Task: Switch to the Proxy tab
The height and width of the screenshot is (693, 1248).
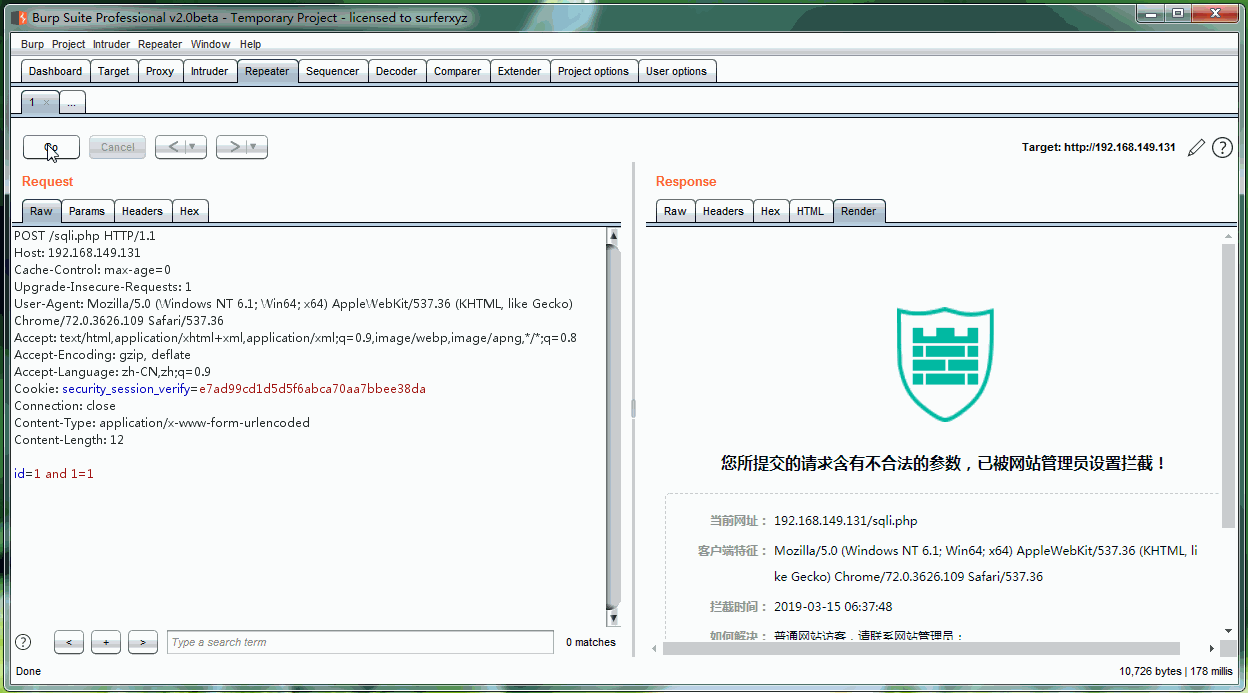Action: (160, 71)
